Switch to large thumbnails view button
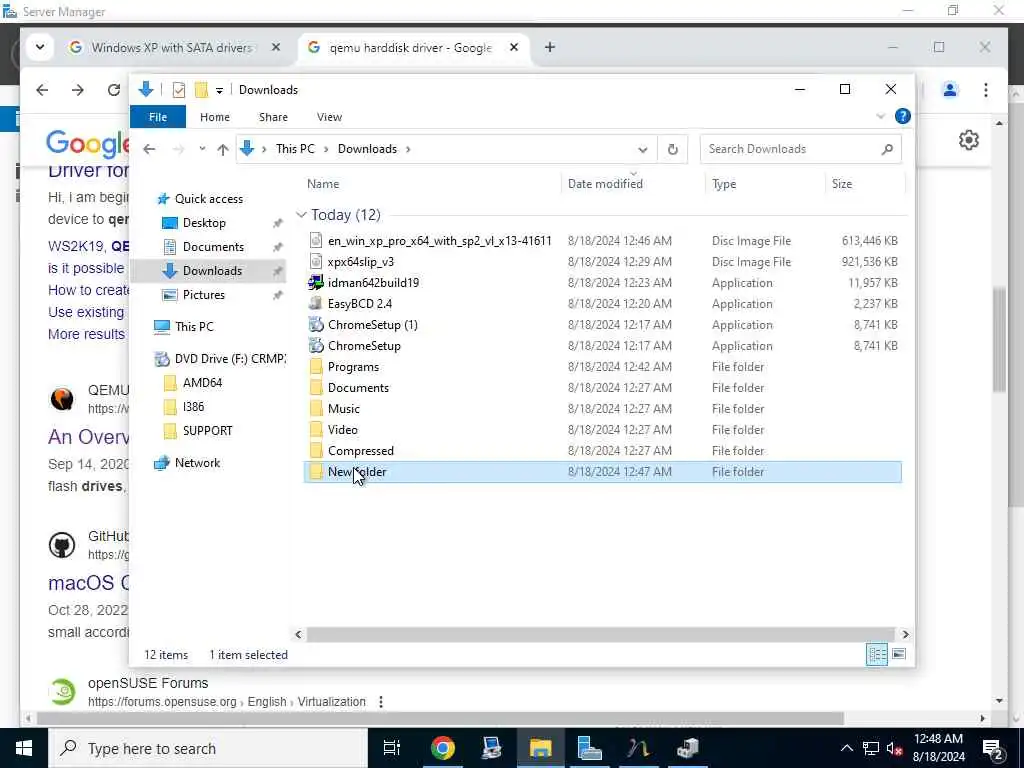Viewport: 1024px width, 768px height. pyautogui.click(x=899, y=654)
